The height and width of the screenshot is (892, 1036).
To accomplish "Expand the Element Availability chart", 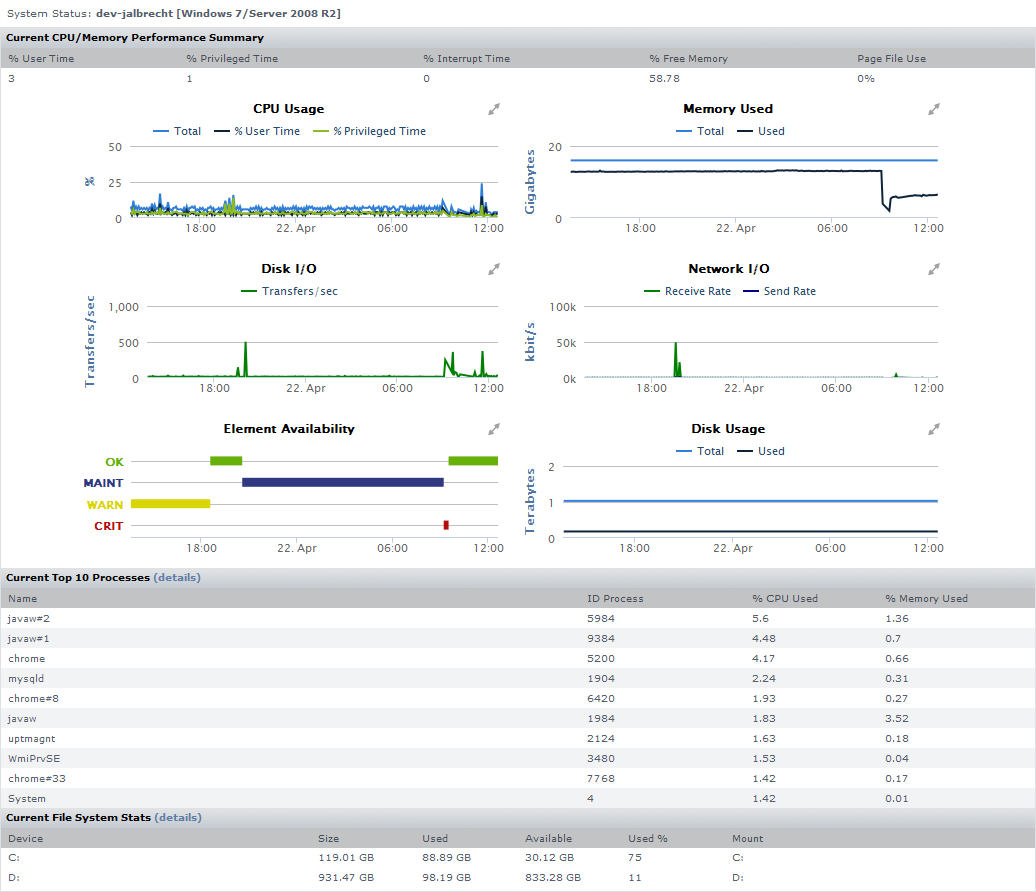I will click(494, 429).
